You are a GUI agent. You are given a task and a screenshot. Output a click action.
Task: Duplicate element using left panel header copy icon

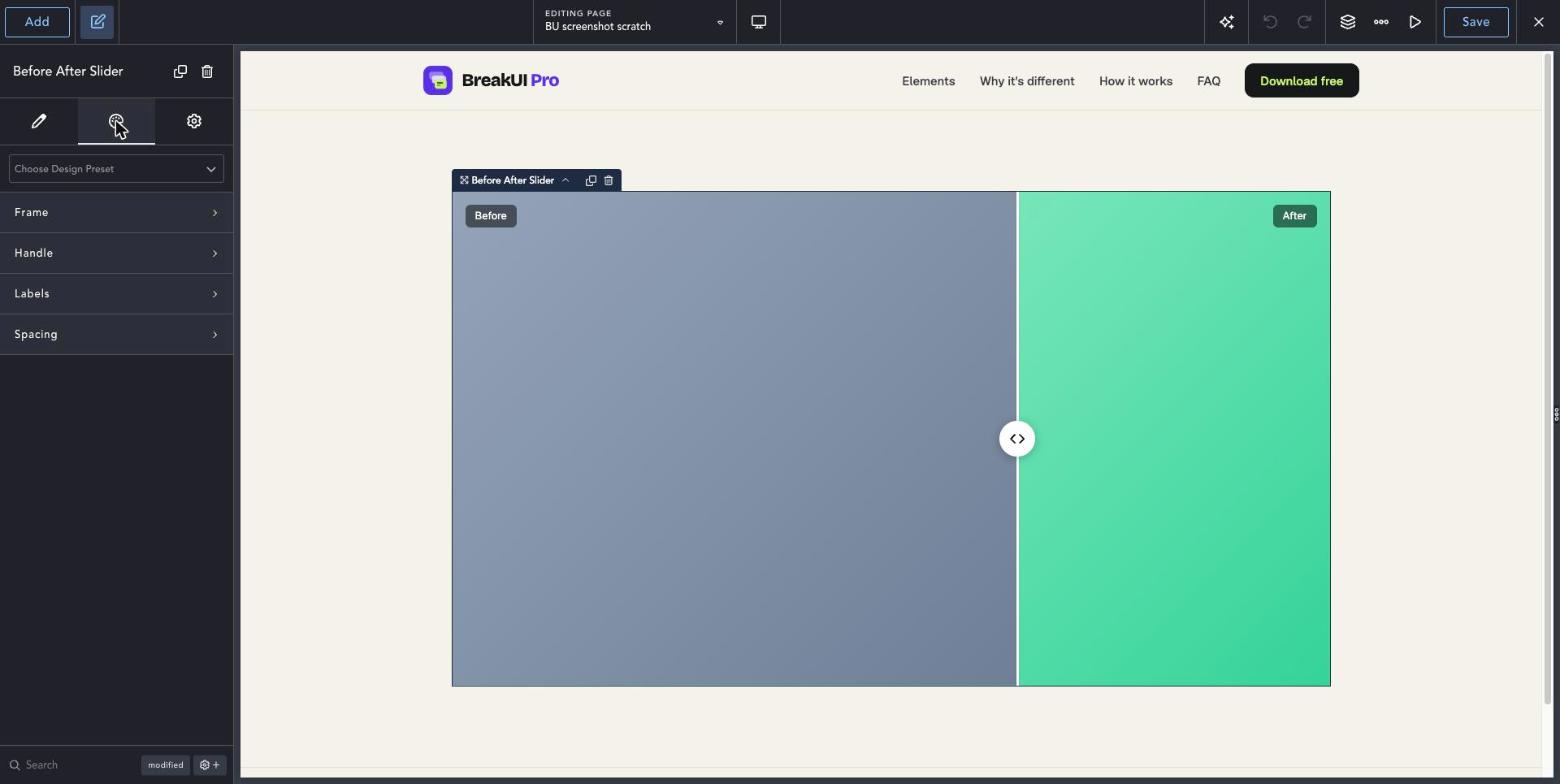[x=180, y=71]
